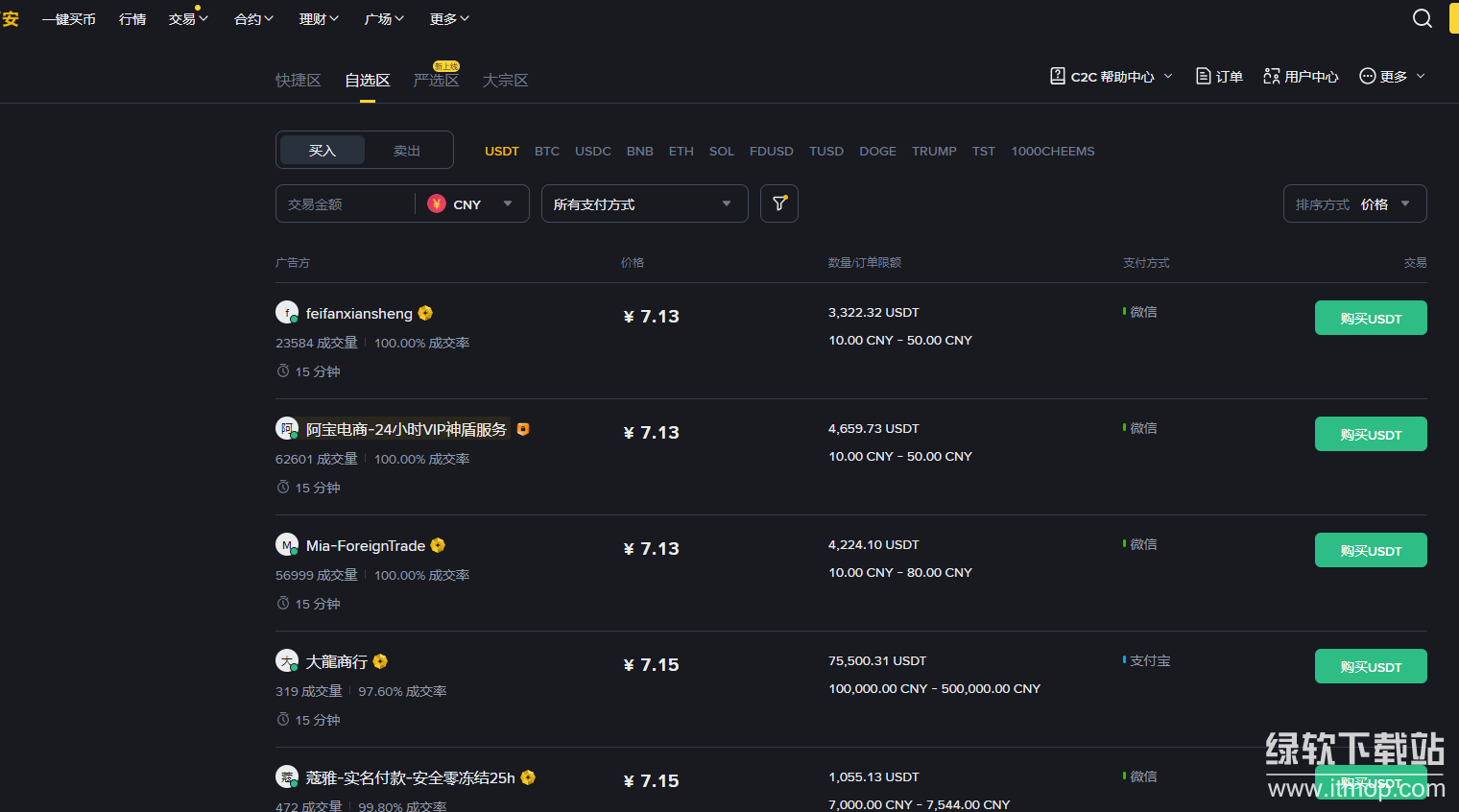Viewport: 1459px width, 812px height.
Task: Open C2C help center icon
Action: [x=1058, y=76]
